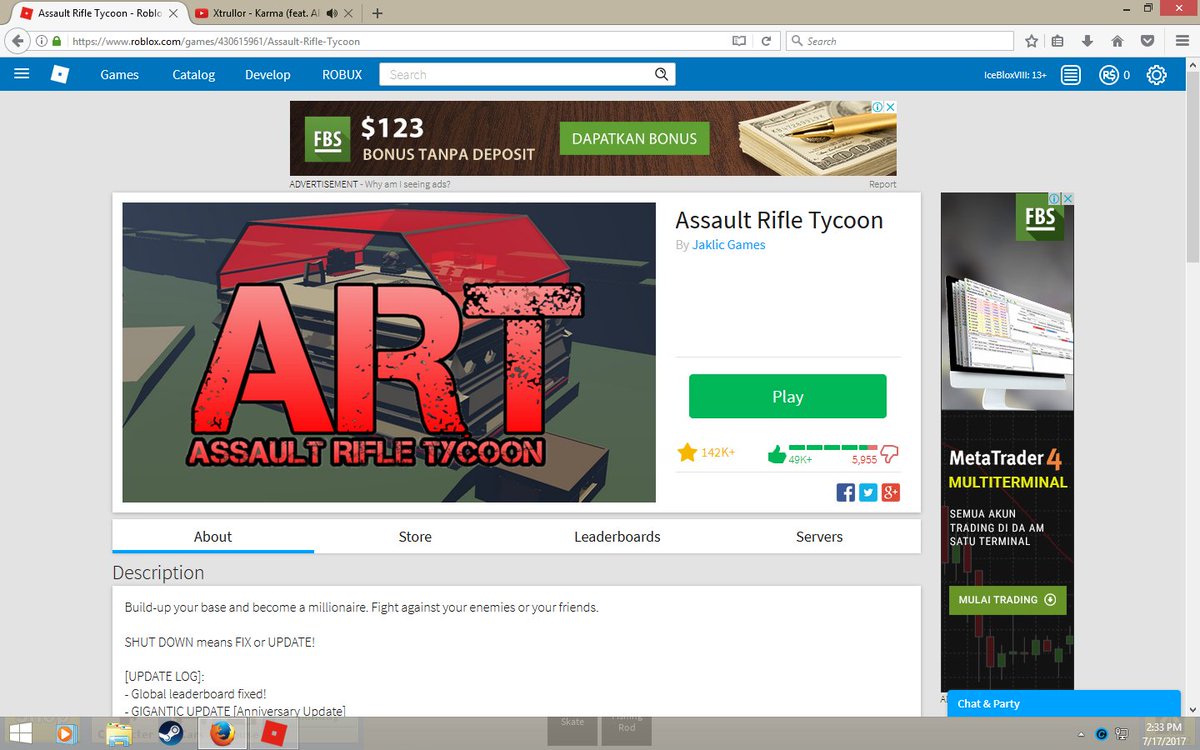Viewport: 1200px width, 750px height.
Task: Open ROBUX in Roblox nav
Action: pyautogui.click(x=342, y=74)
